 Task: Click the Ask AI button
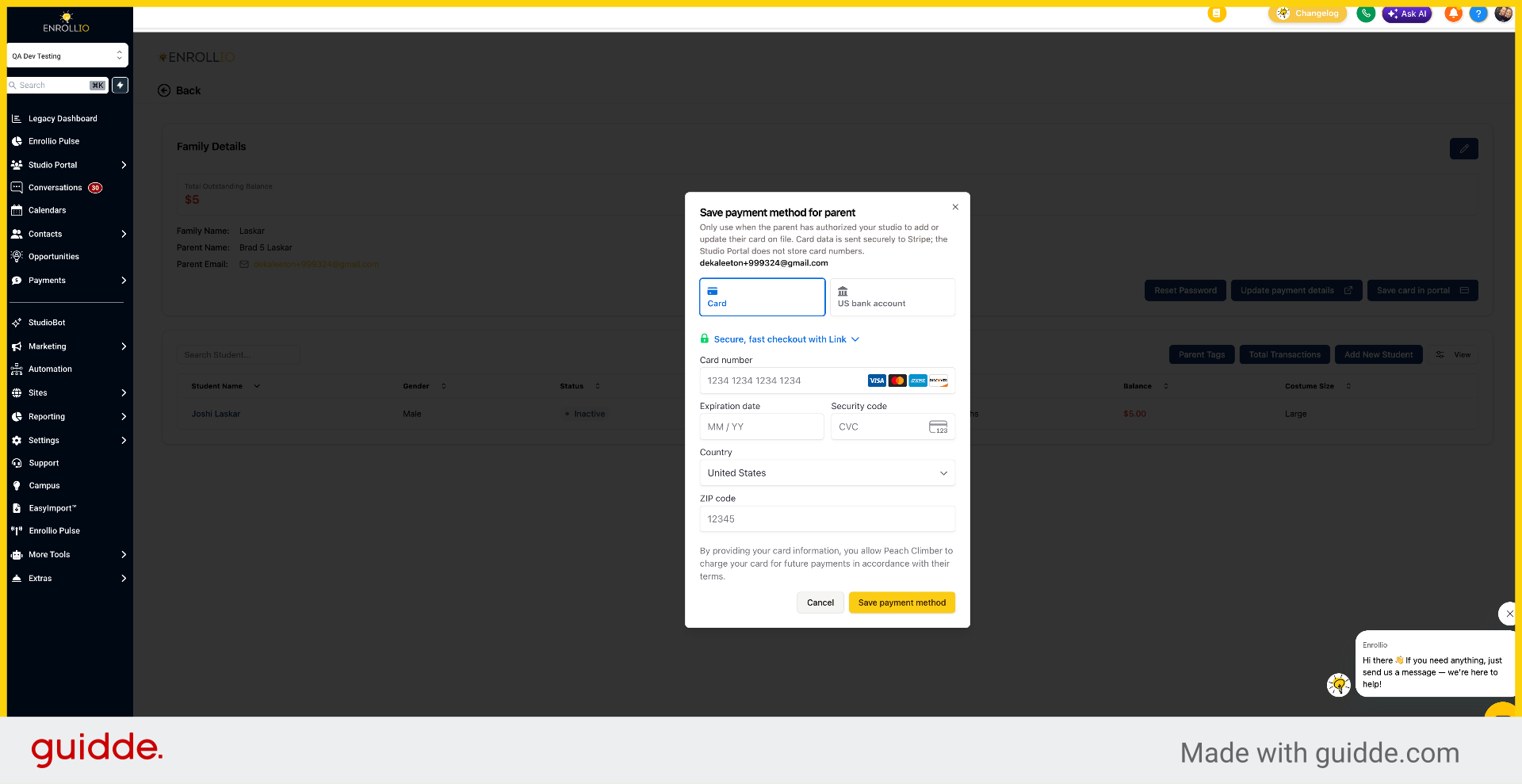point(1407,13)
